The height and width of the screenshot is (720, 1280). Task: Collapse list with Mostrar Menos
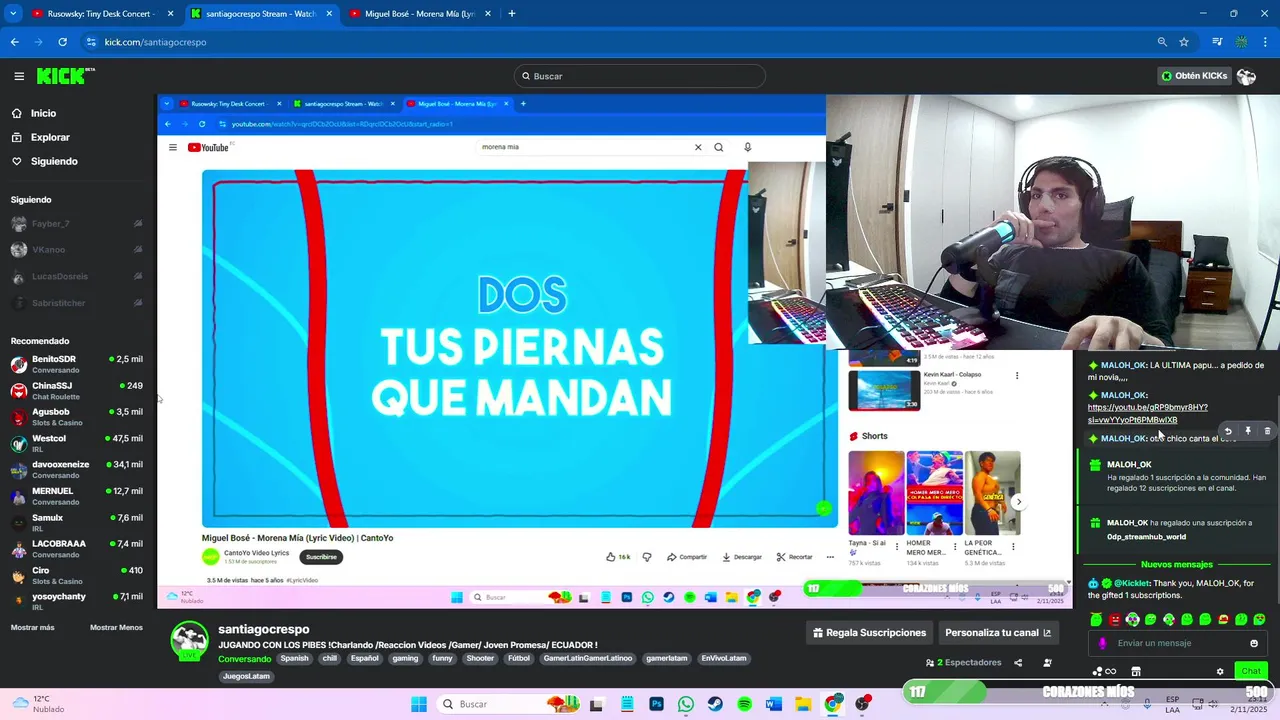pyautogui.click(x=116, y=628)
